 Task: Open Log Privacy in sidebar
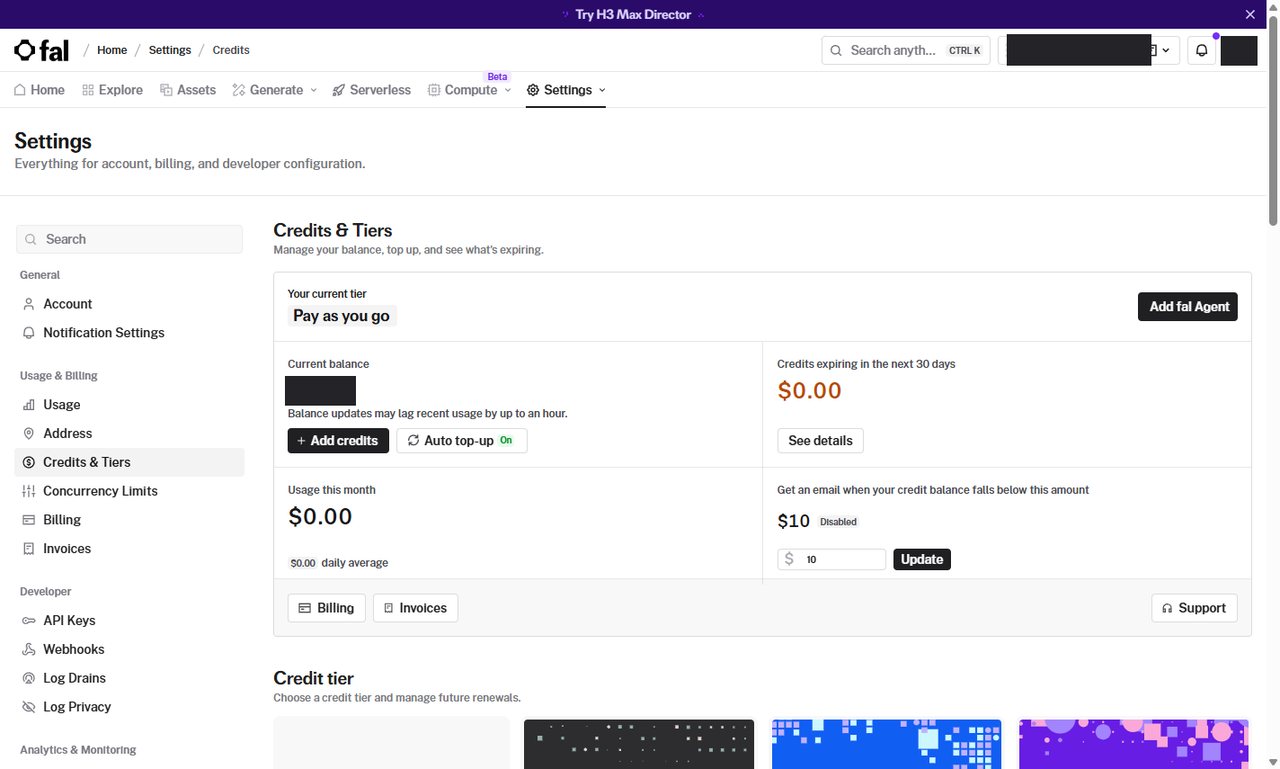(x=130, y=707)
